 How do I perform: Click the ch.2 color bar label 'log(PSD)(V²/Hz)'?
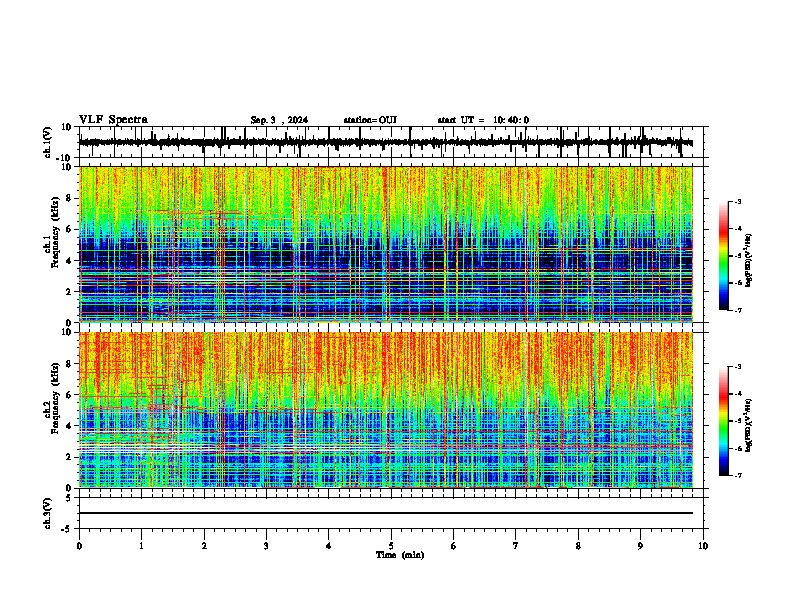tap(749, 426)
